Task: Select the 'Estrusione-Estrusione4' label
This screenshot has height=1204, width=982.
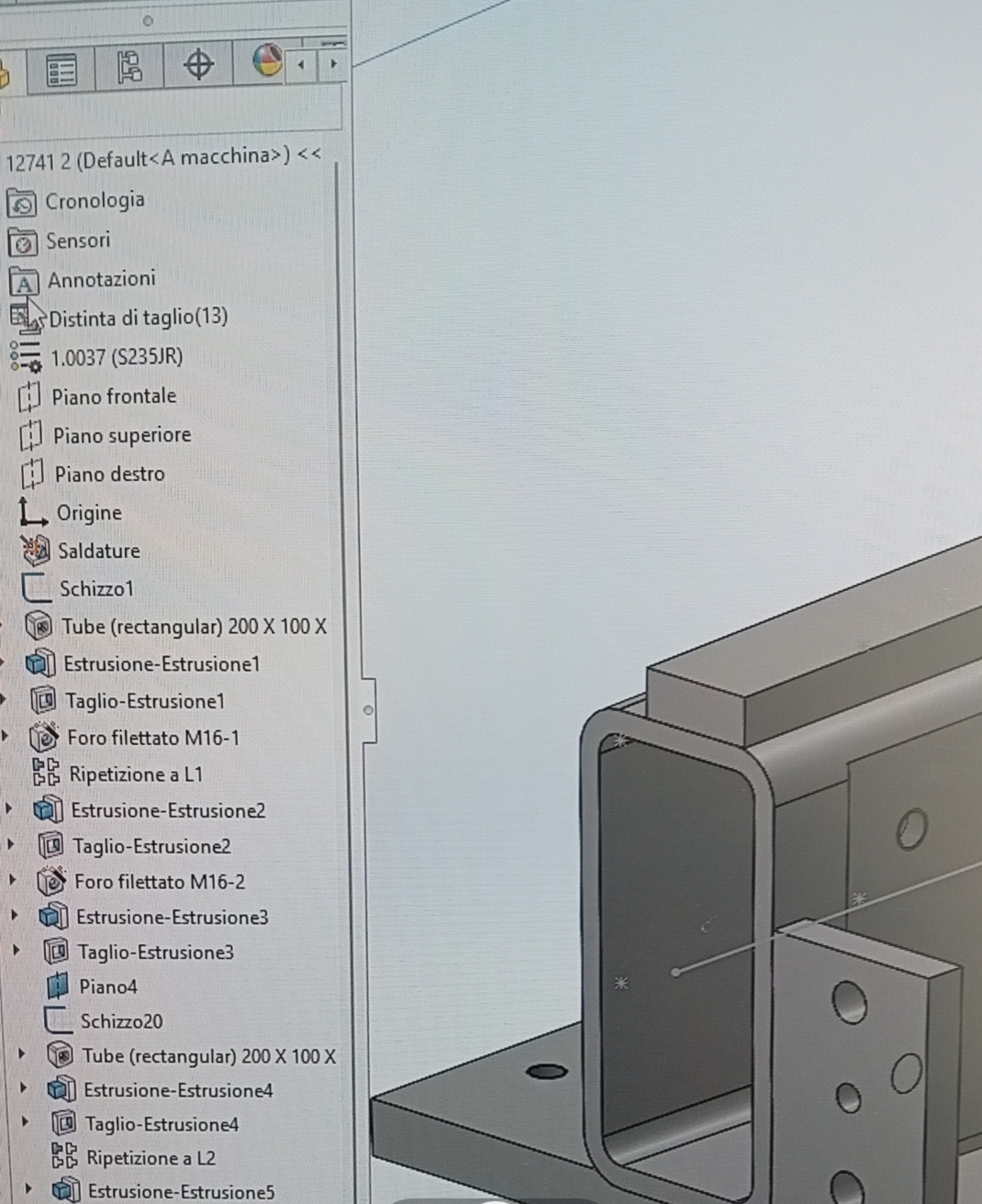Action: point(178,1090)
